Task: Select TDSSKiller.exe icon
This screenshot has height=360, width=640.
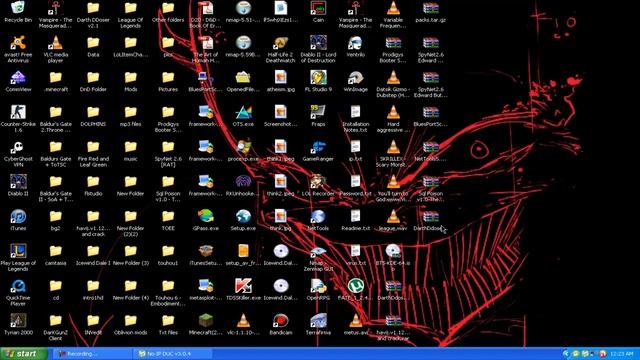Action: coord(243,286)
